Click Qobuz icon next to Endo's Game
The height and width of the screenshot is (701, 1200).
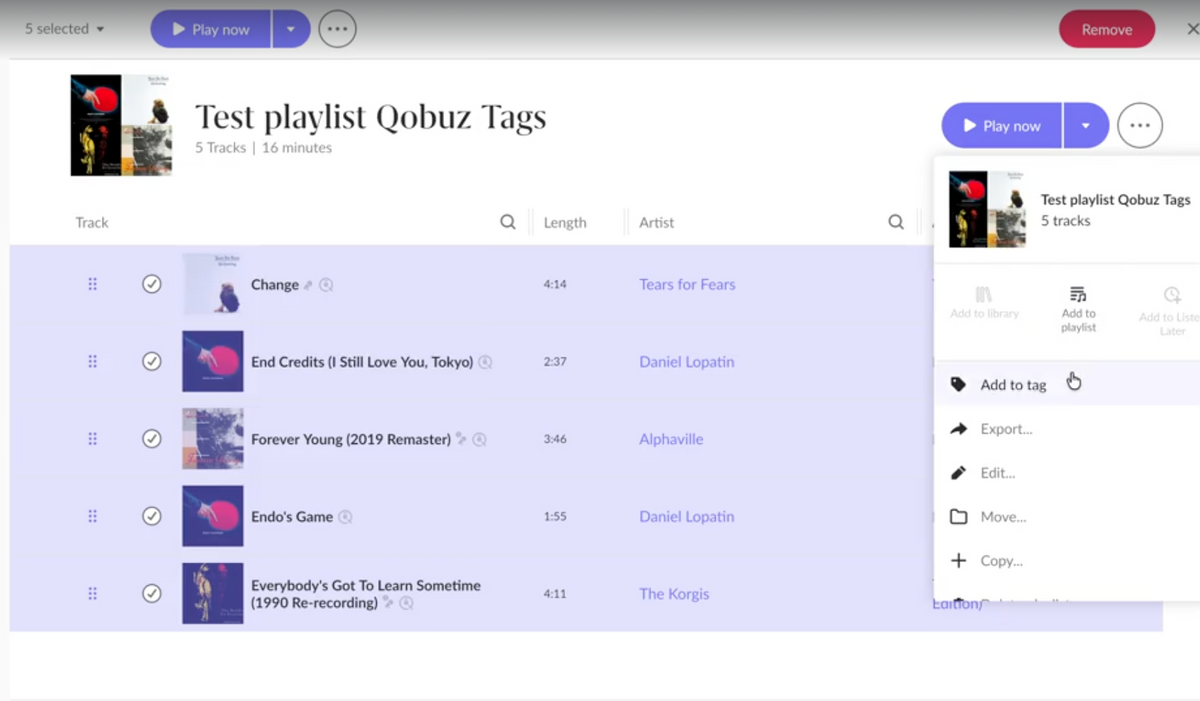(x=345, y=517)
